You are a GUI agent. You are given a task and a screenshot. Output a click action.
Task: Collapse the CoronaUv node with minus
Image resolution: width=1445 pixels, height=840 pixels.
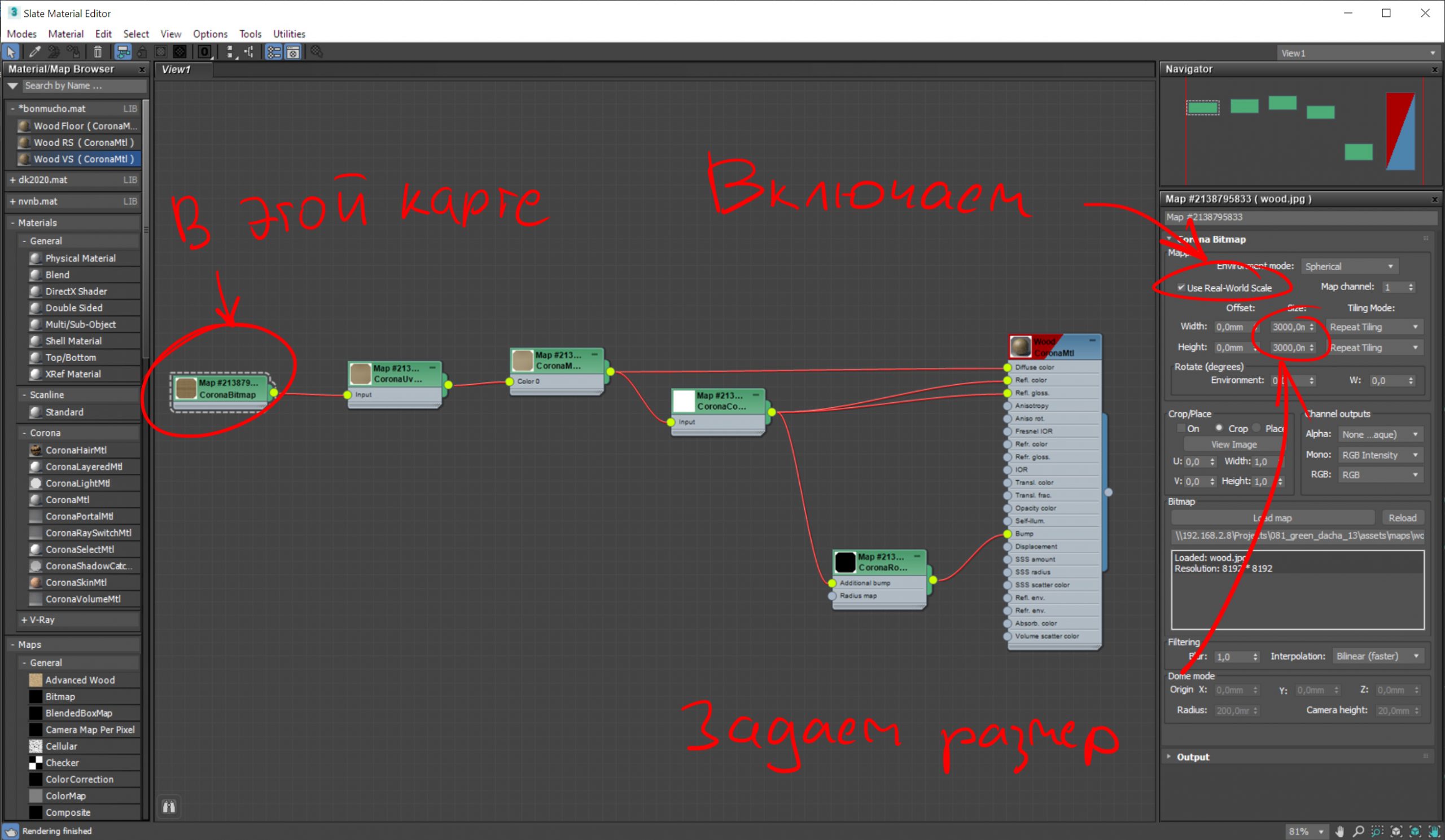[432, 367]
